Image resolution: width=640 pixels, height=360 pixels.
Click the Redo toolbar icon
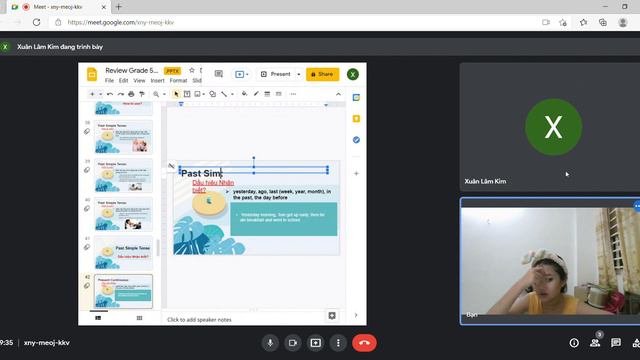click(x=120, y=94)
